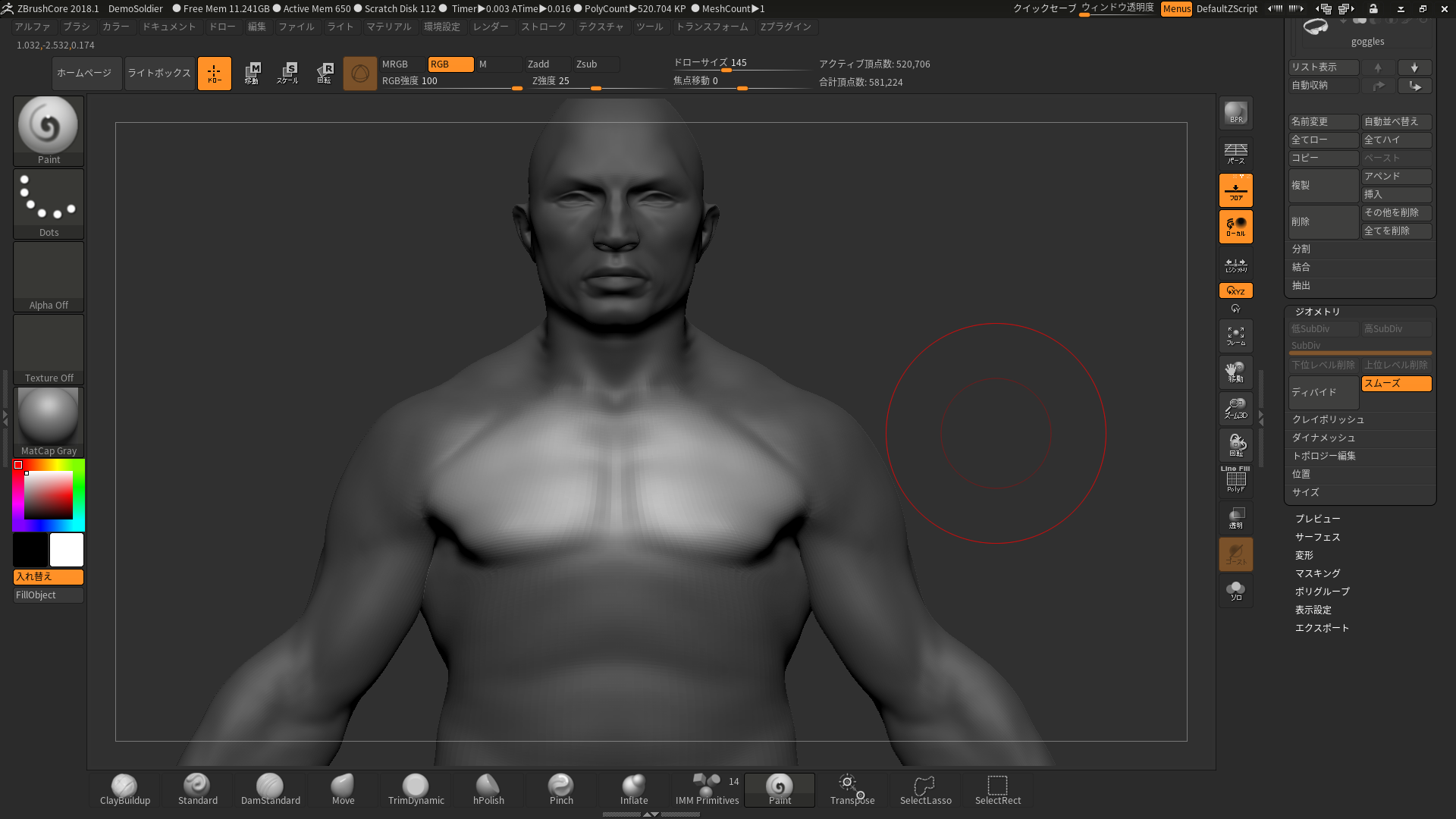Click QuickSave (クイックセーブ)

click(1044, 8)
